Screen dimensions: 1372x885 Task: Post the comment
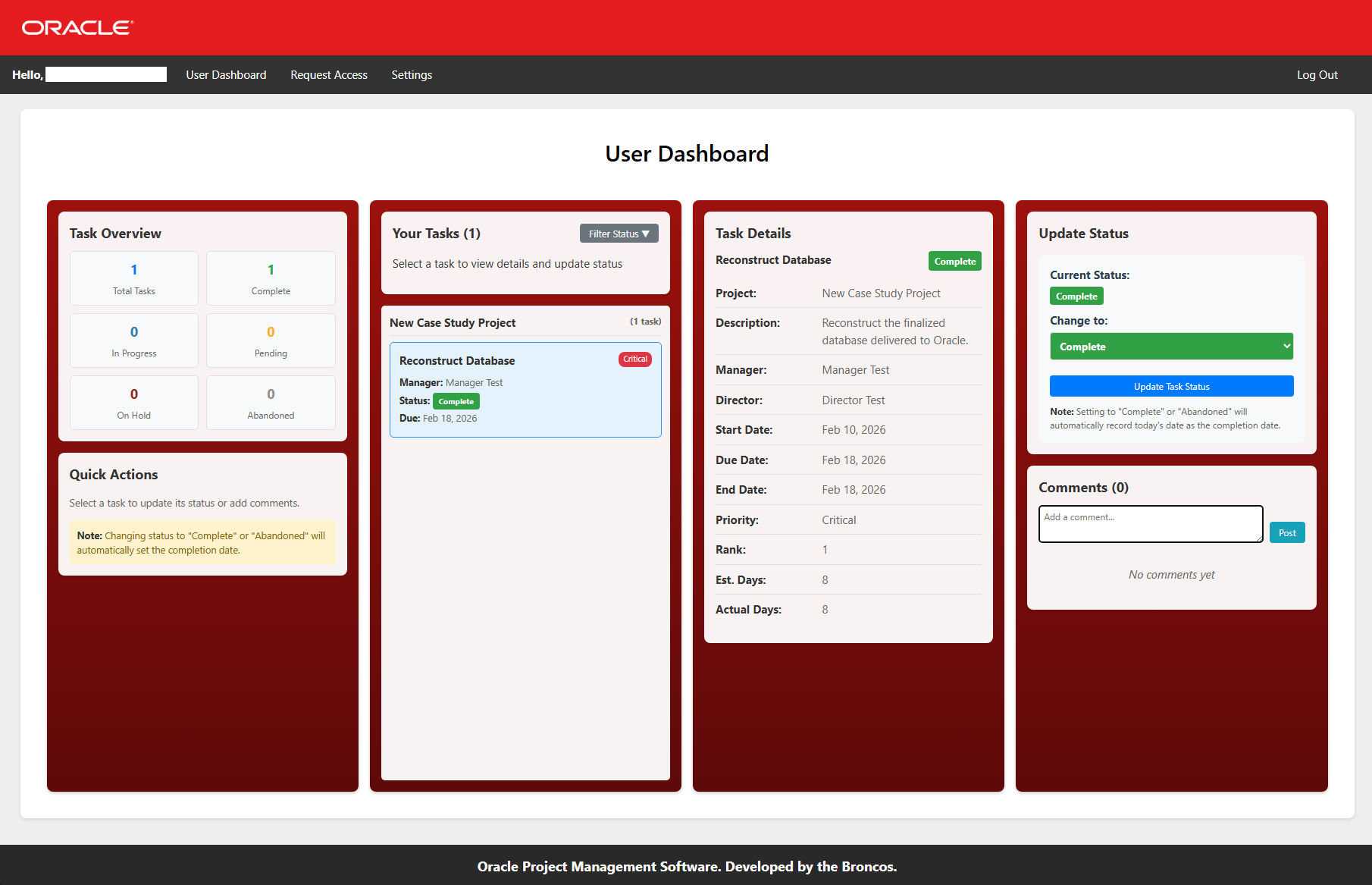click(x=1286, y=532)
